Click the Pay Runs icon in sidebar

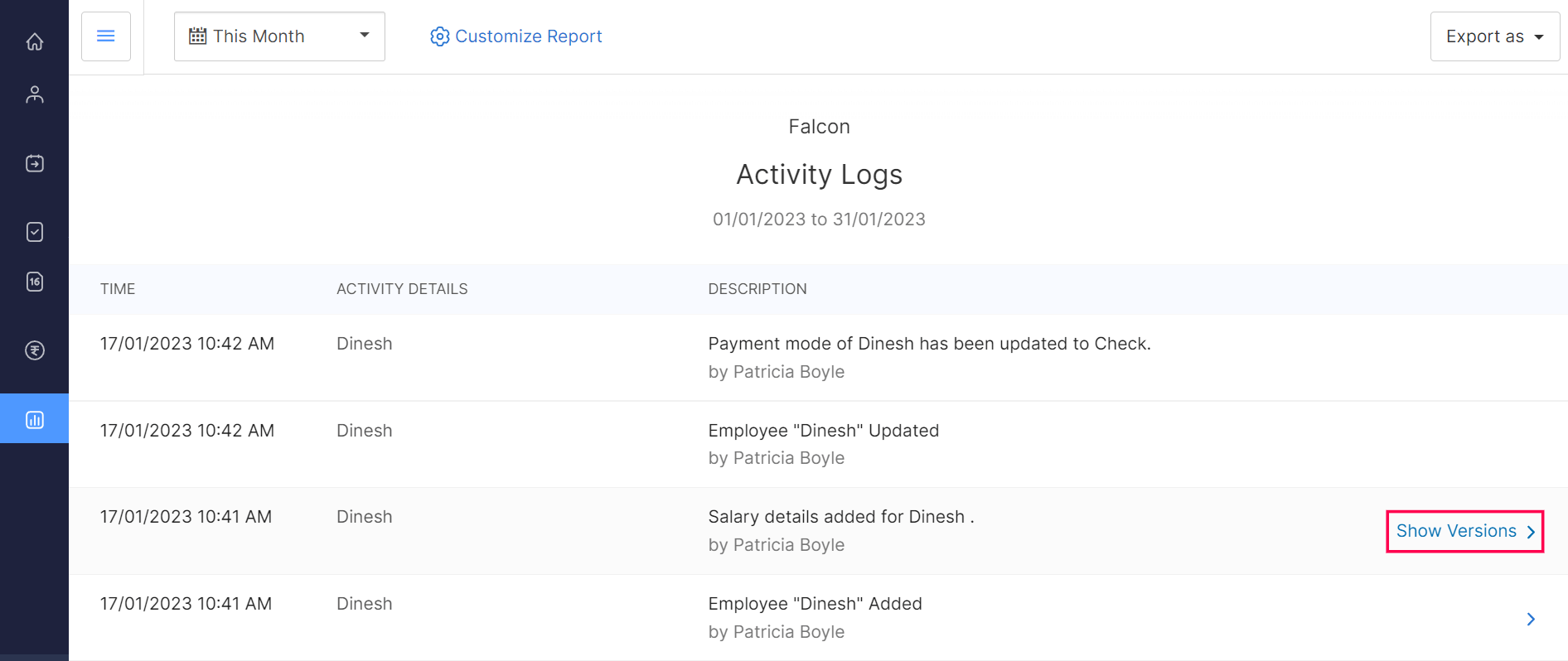point(34,163)
